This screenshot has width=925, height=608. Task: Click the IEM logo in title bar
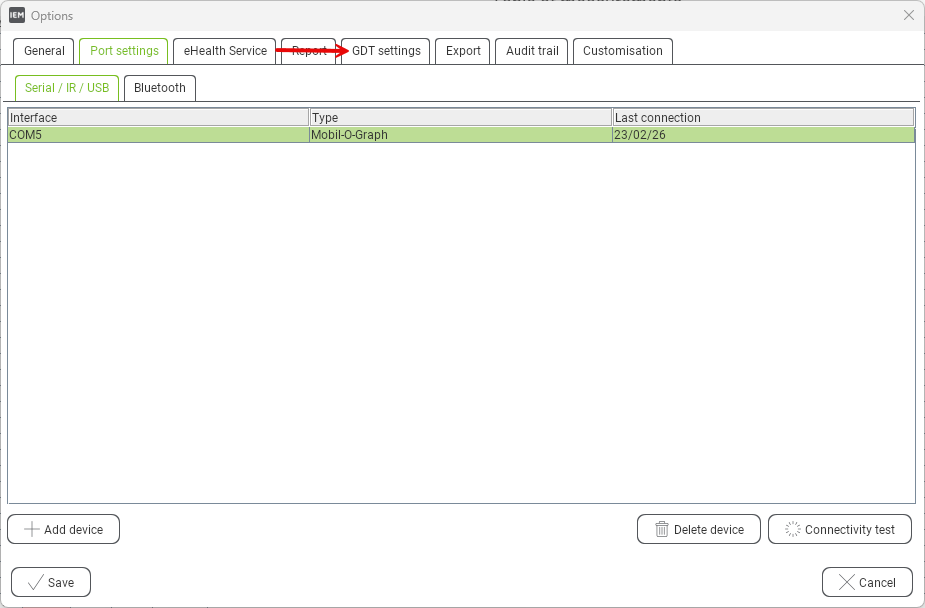[17, 15]
